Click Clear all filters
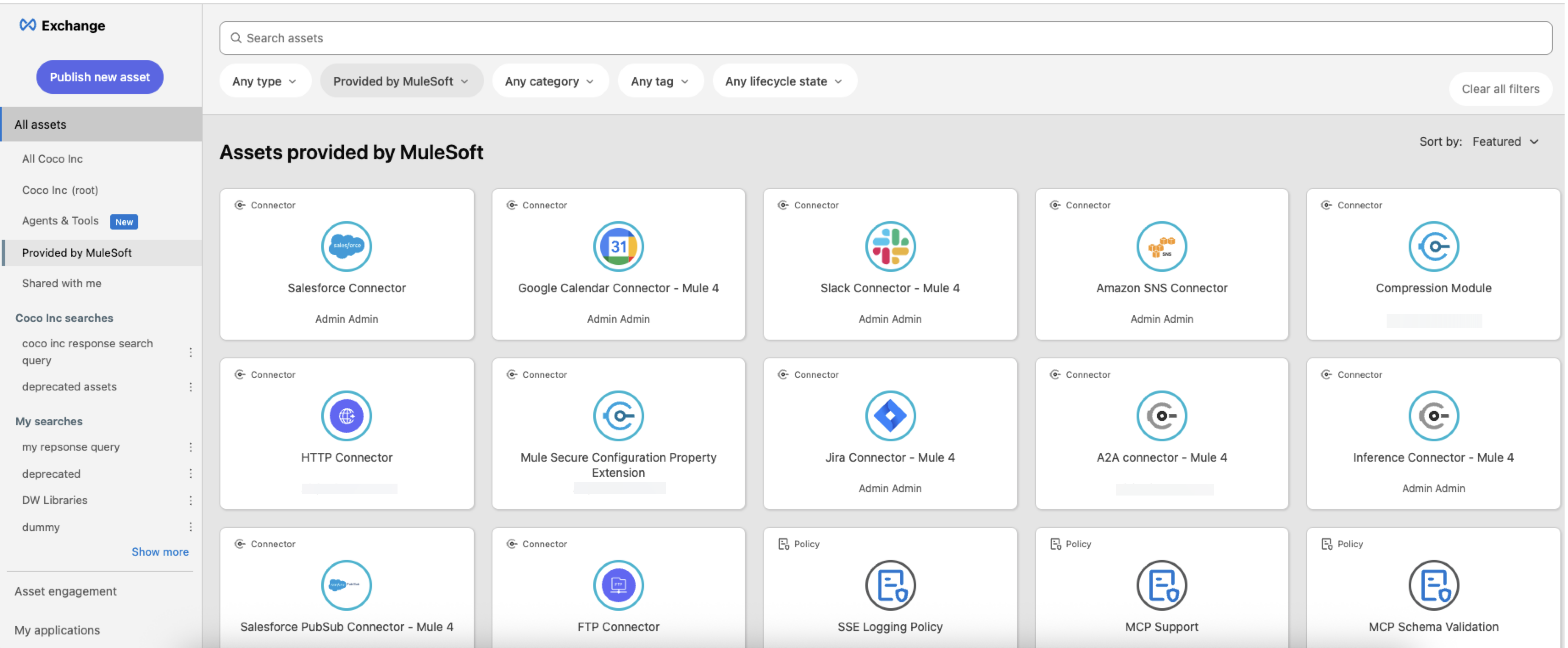The width and height of the screenshot is (1568, 648). tap(1500, 88)
